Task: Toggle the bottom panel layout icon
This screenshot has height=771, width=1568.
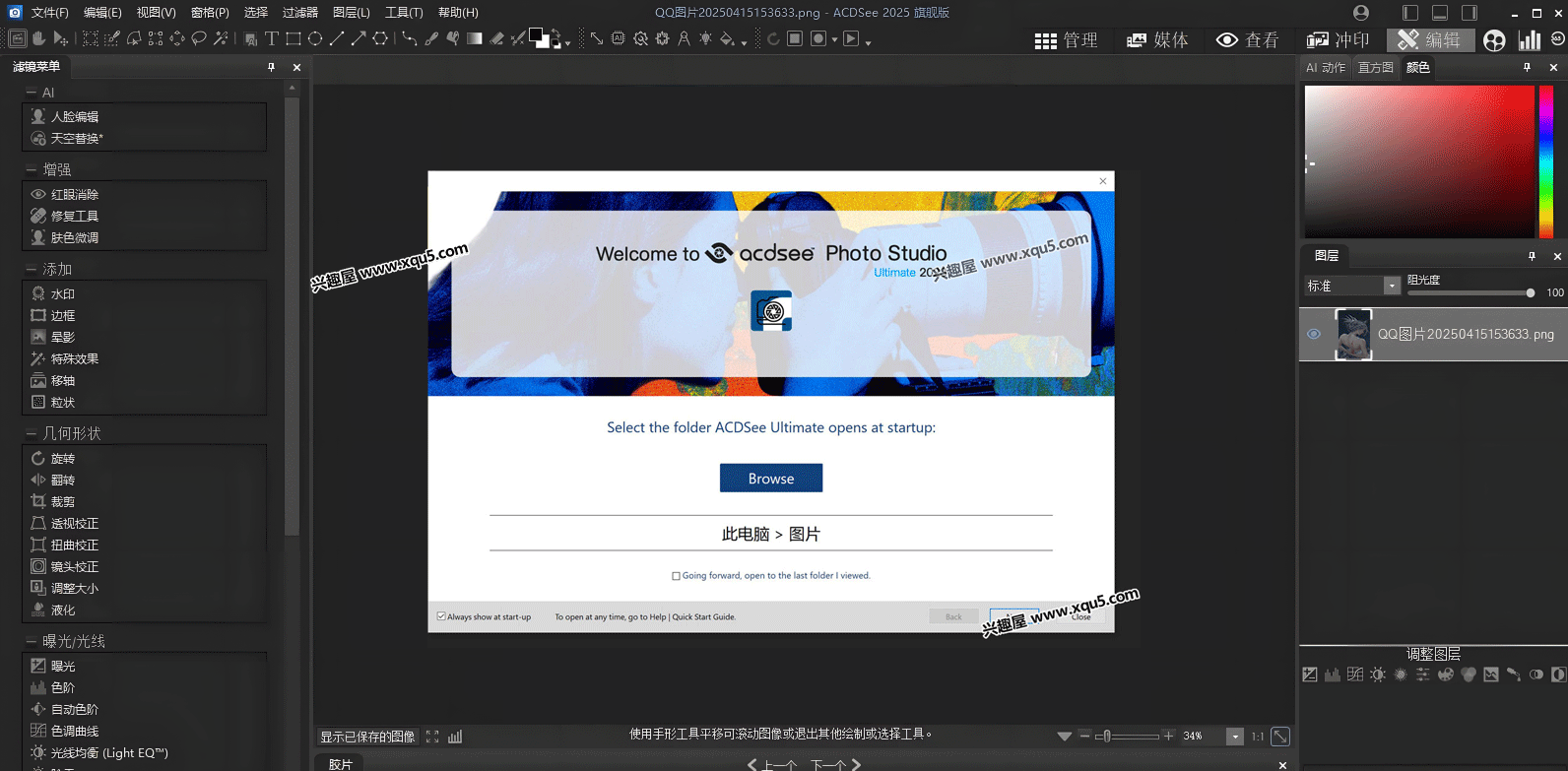Action: (x=1440, y=13)
